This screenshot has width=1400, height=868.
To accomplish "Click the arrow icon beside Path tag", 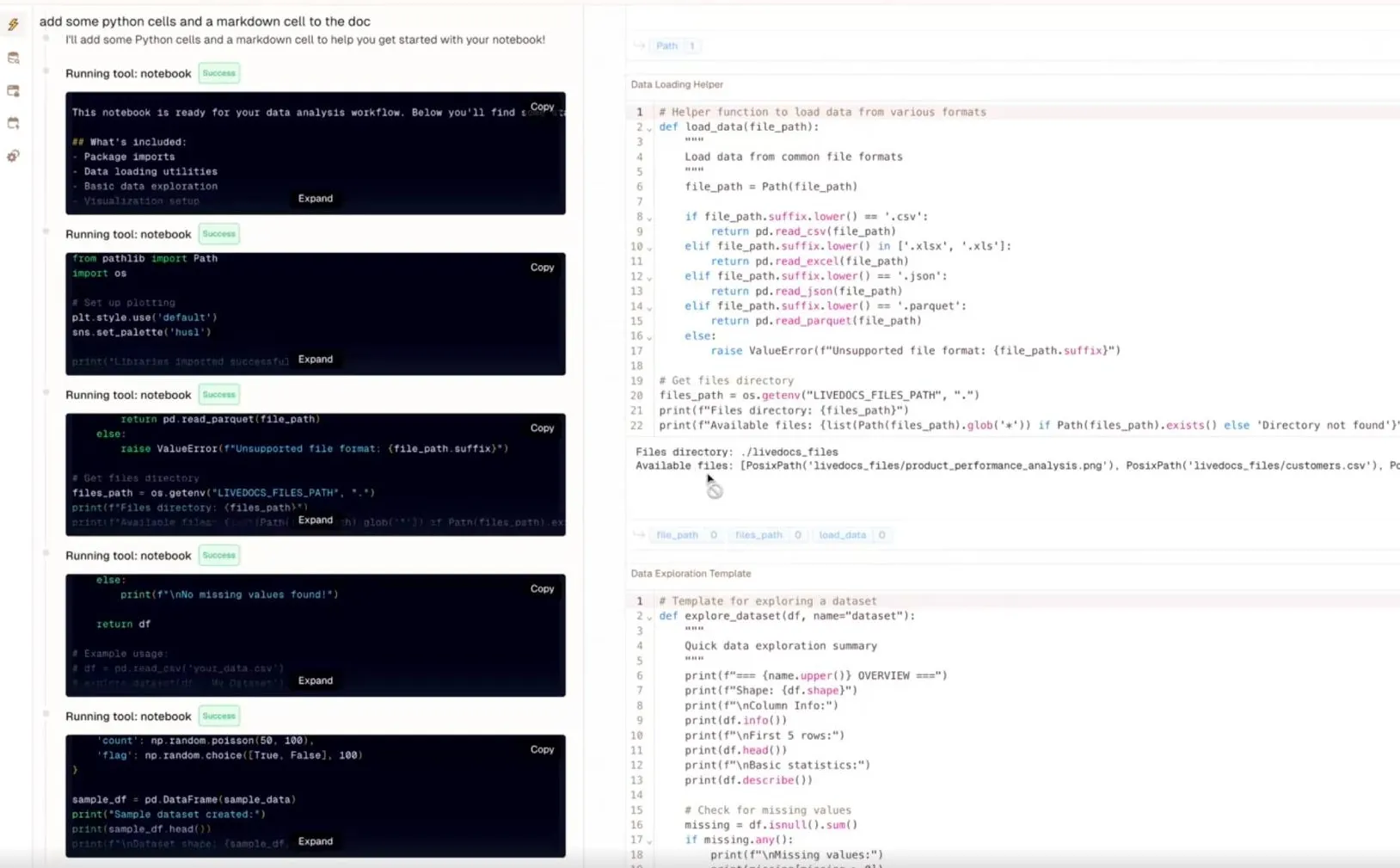I will coord(639,46).
